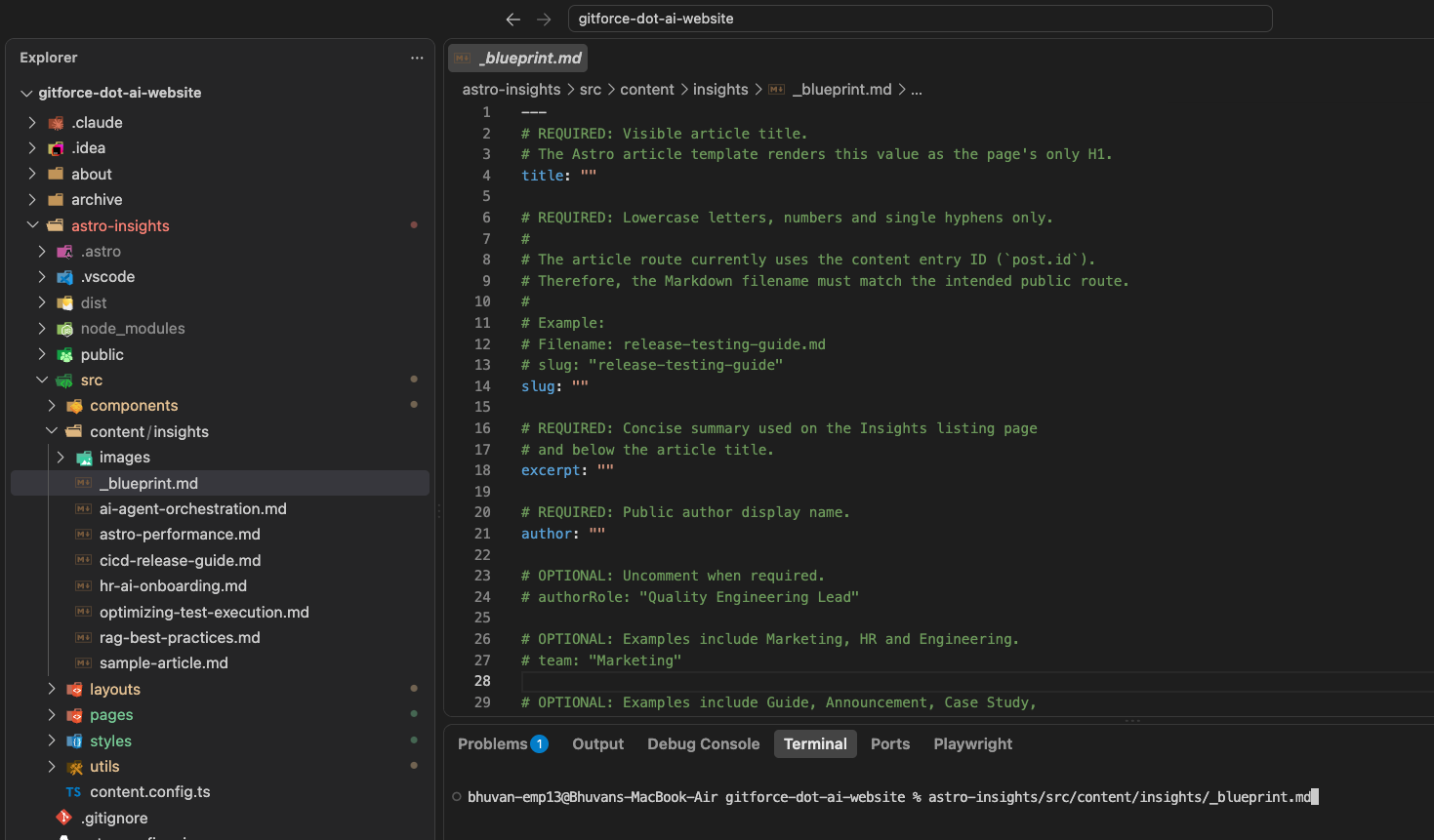Image resolution: width=1434 pixels, height=840 pixels.
Task: Open ai-agent-orchestration.md file
Action: pos(193,509)
